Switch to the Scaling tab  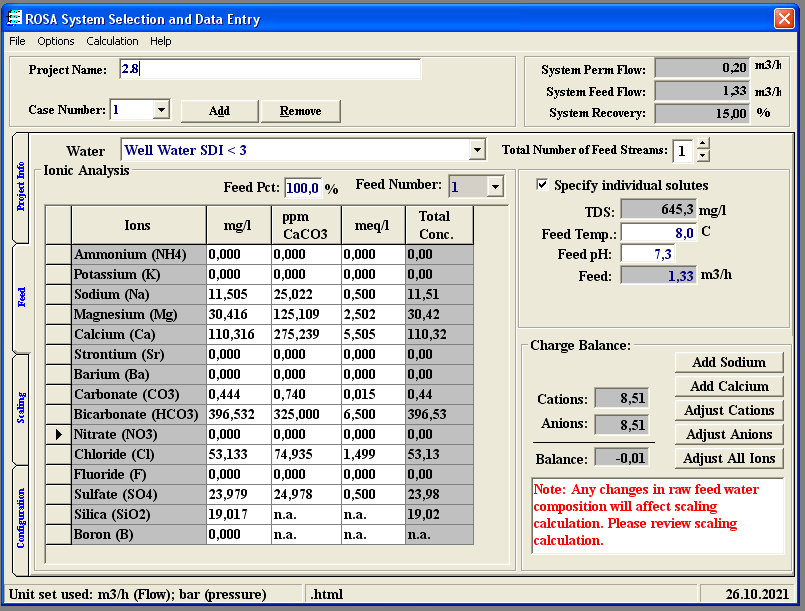tap(21, 408)
